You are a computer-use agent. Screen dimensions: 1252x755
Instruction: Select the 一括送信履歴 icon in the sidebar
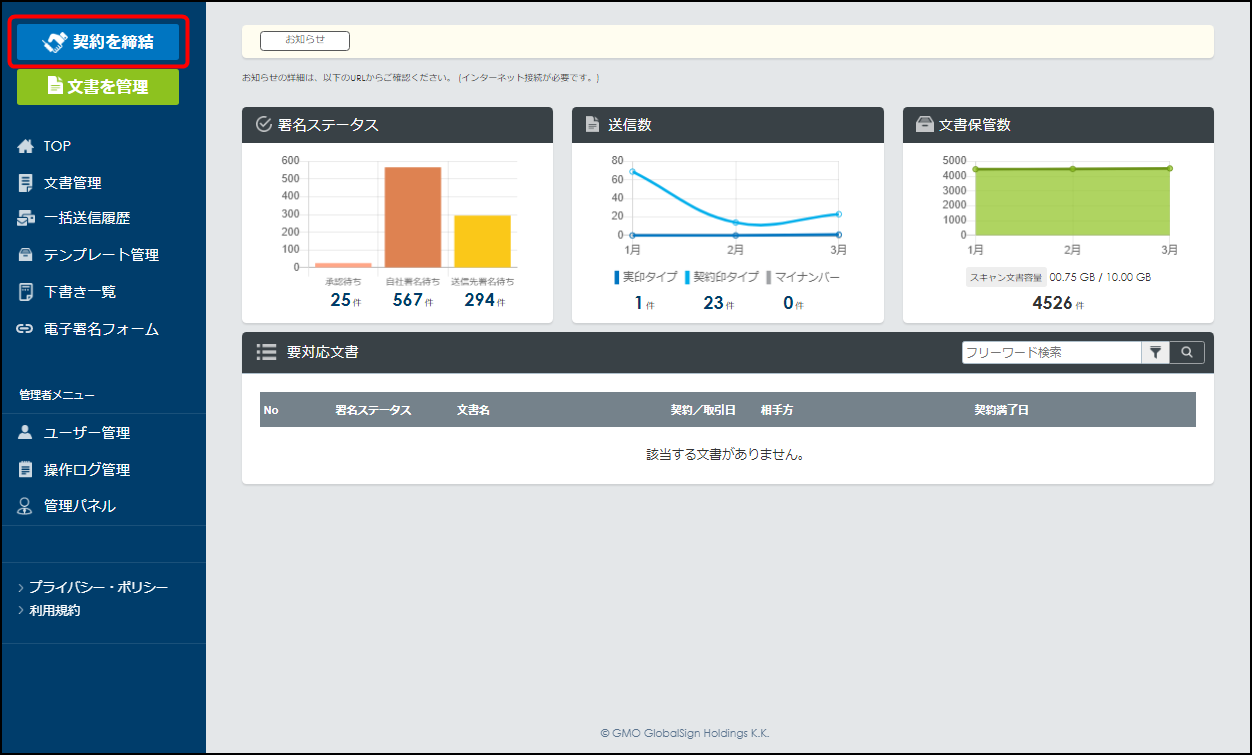[26, 218]
